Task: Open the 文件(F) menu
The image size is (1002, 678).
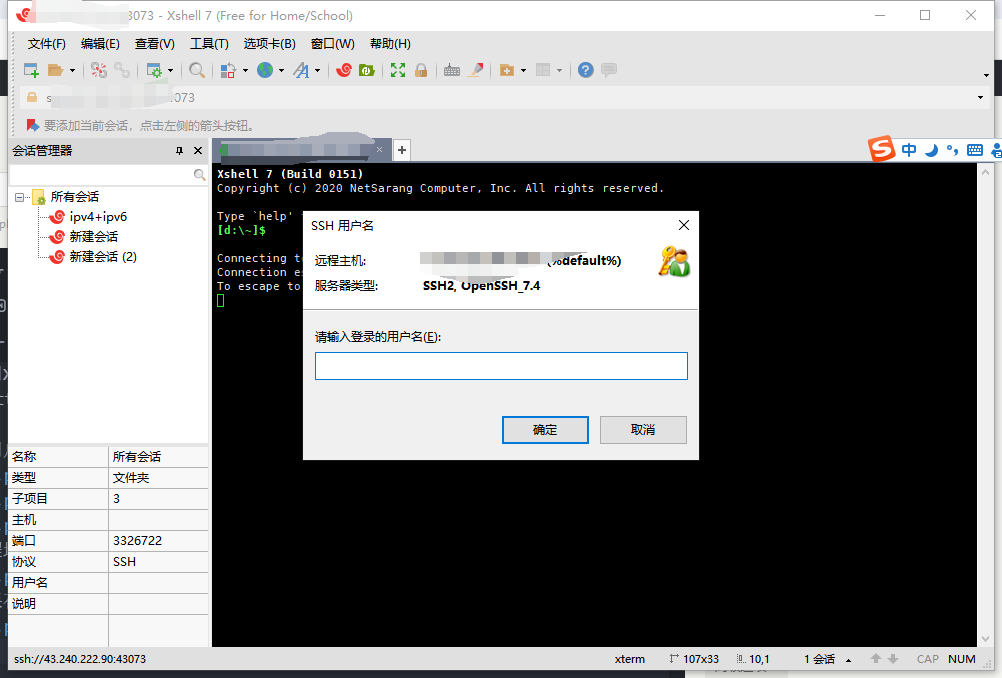Action: tap(47, 43)
